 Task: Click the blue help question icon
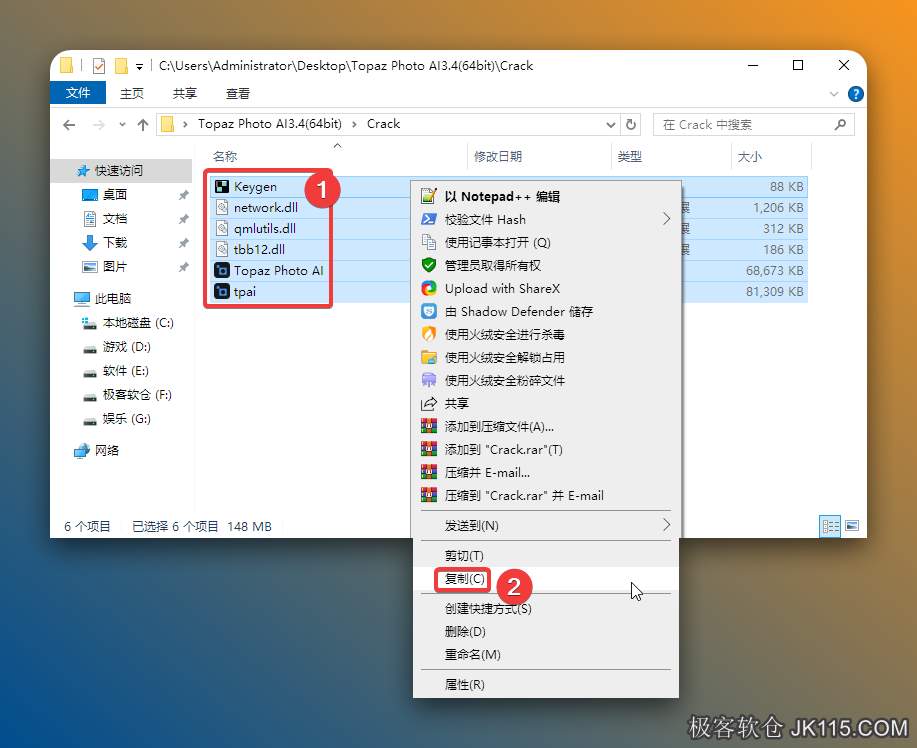856,94
